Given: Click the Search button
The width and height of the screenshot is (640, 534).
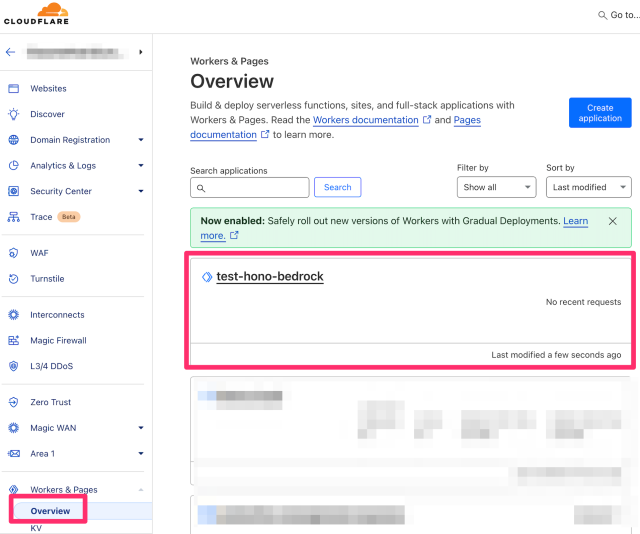Looking at the screenshot, I should [x=338, y=187].
